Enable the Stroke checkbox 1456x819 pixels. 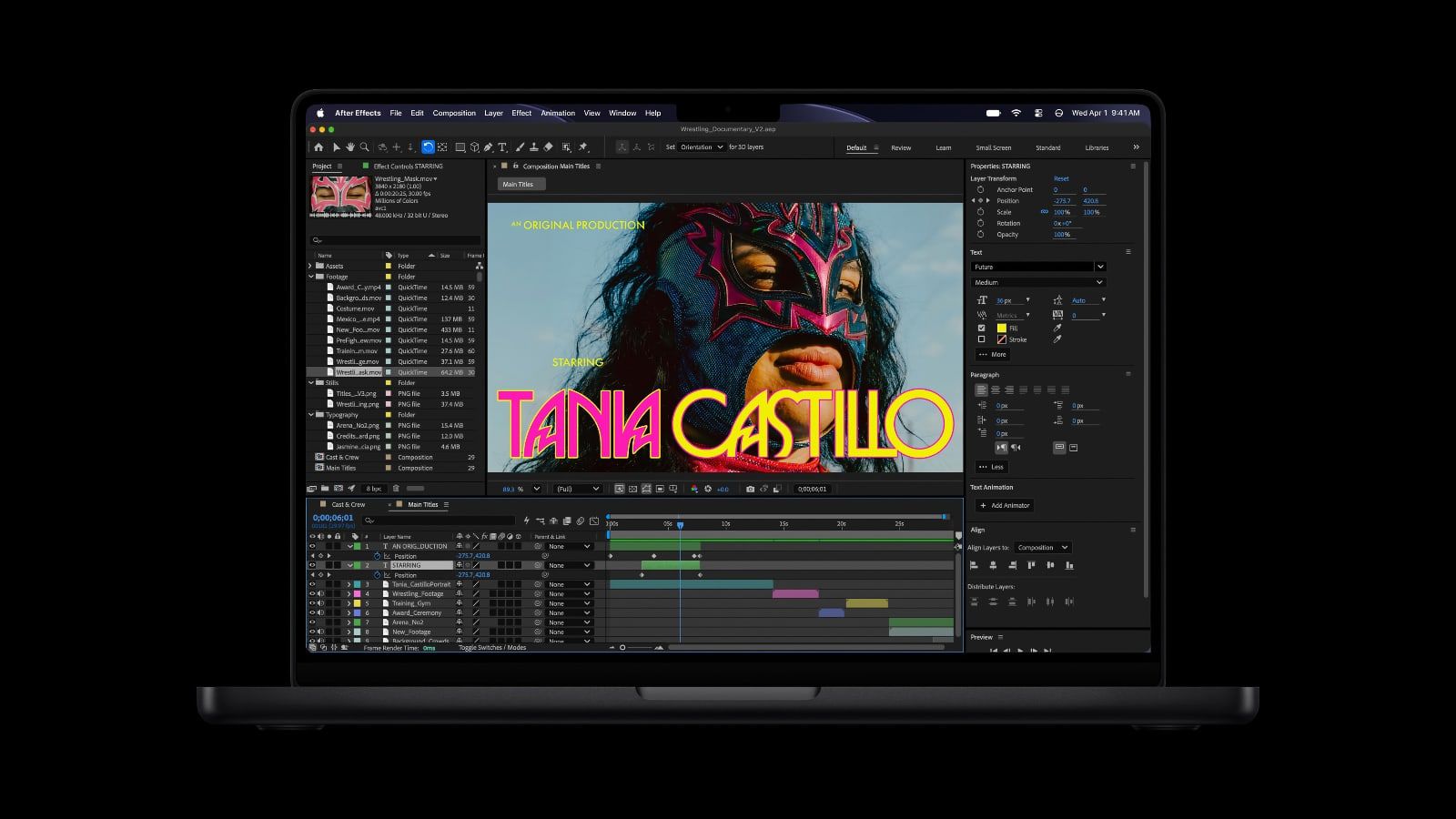click(981, 339)
